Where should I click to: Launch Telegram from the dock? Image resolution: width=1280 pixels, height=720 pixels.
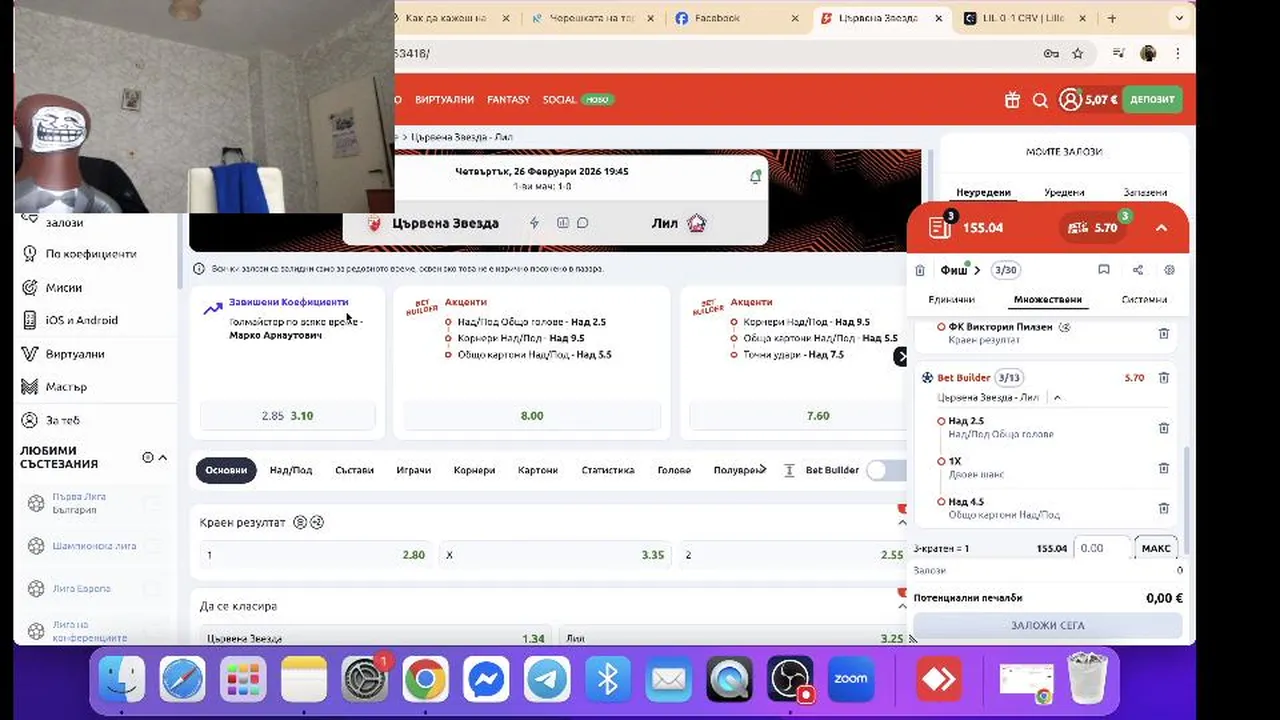tap(547, 680)
